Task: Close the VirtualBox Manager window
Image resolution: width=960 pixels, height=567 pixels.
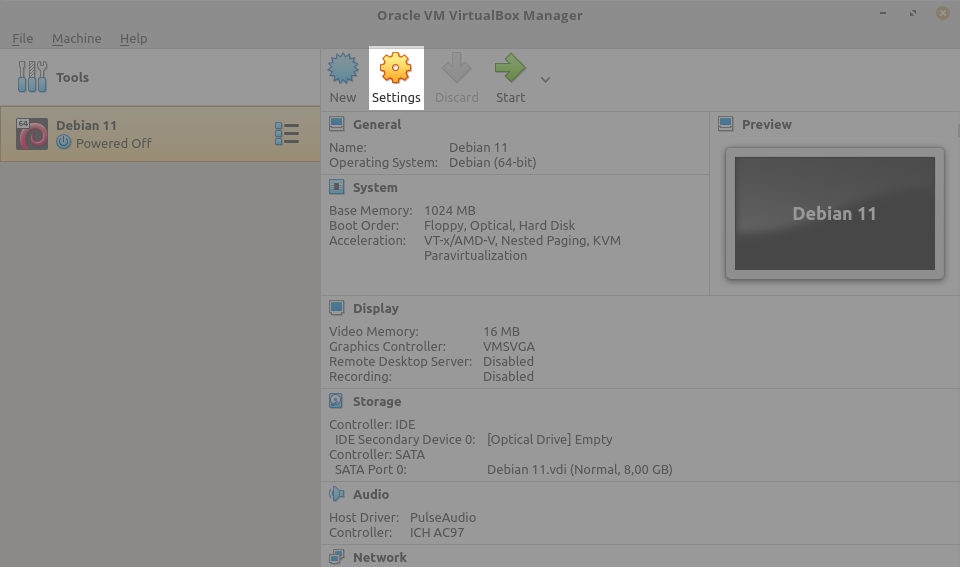Action: 943,13
